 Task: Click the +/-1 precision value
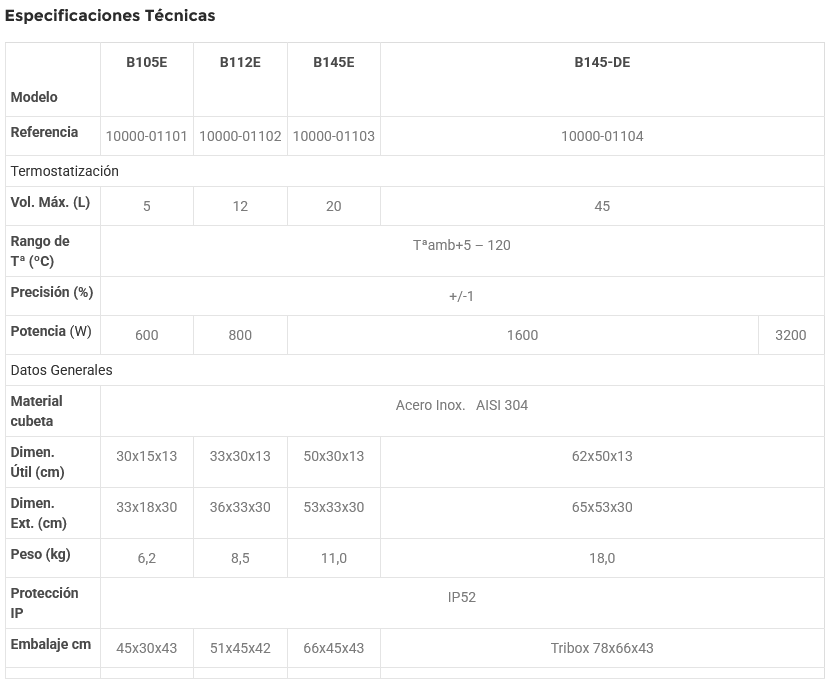click(461, 296)
